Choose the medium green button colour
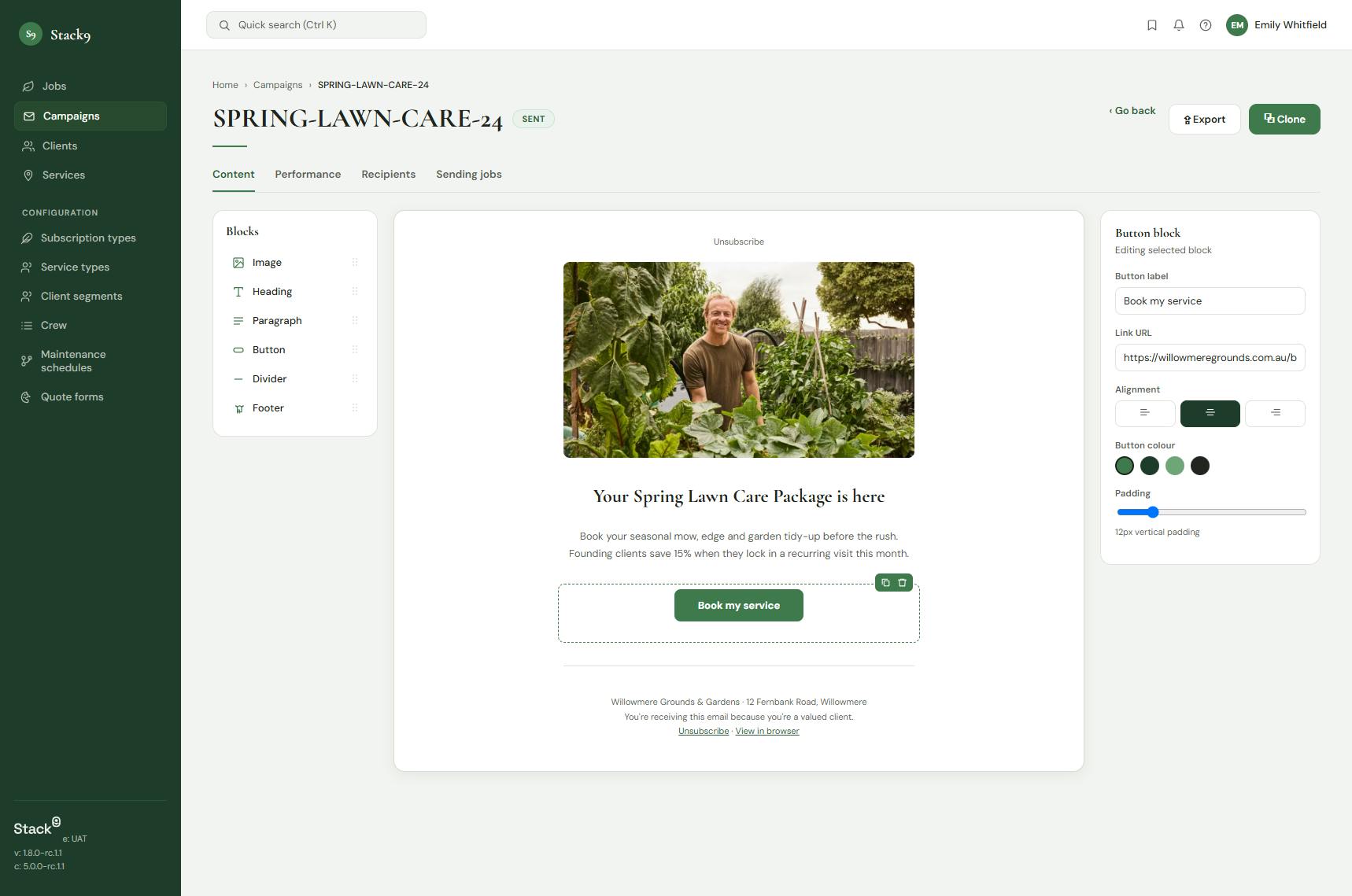 (x=1125, y=466)
